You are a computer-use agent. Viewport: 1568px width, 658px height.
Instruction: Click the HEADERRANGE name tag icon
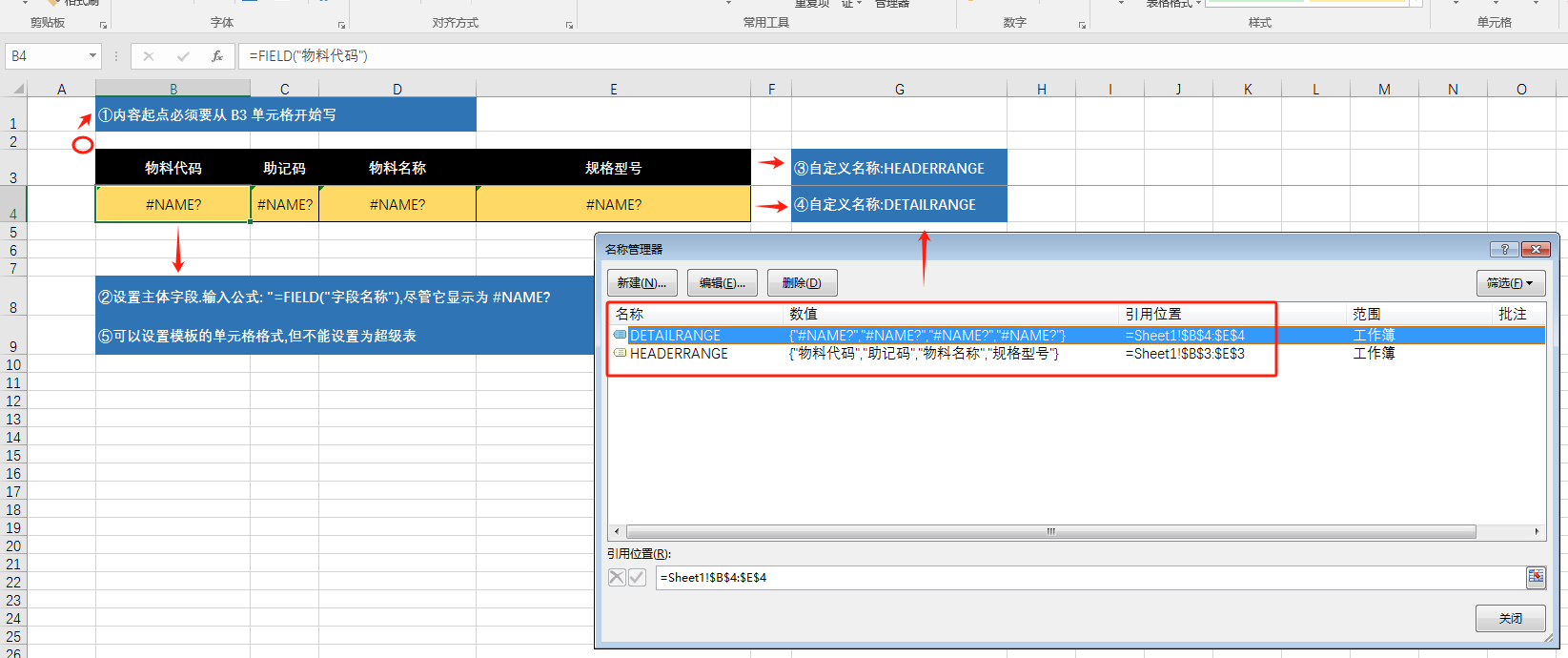621,353
